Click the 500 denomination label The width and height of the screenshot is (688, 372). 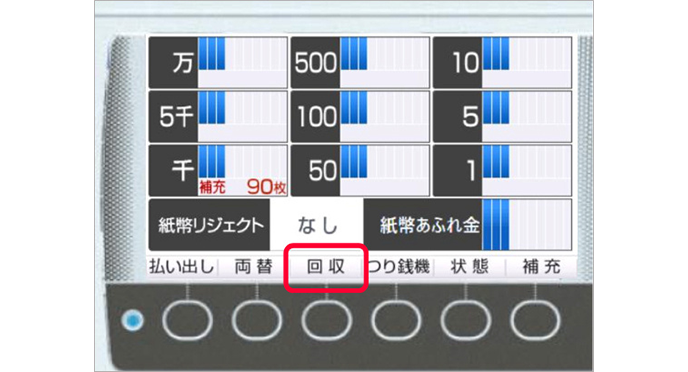point(315,63)
